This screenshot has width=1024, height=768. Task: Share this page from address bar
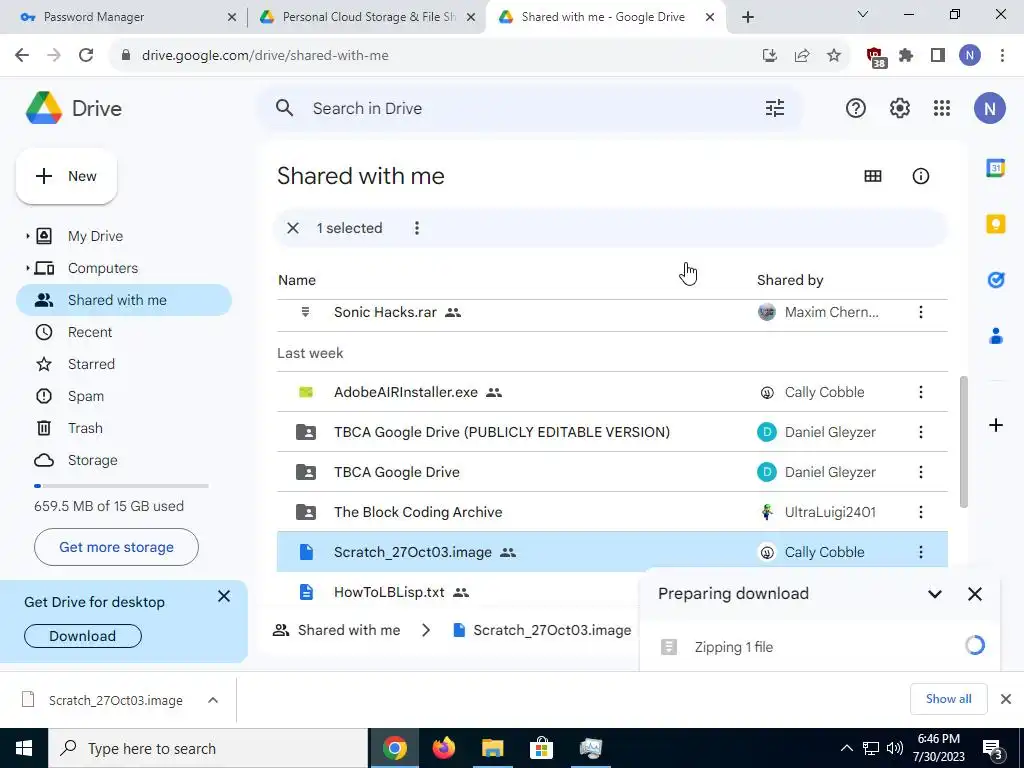click(801, 56)
